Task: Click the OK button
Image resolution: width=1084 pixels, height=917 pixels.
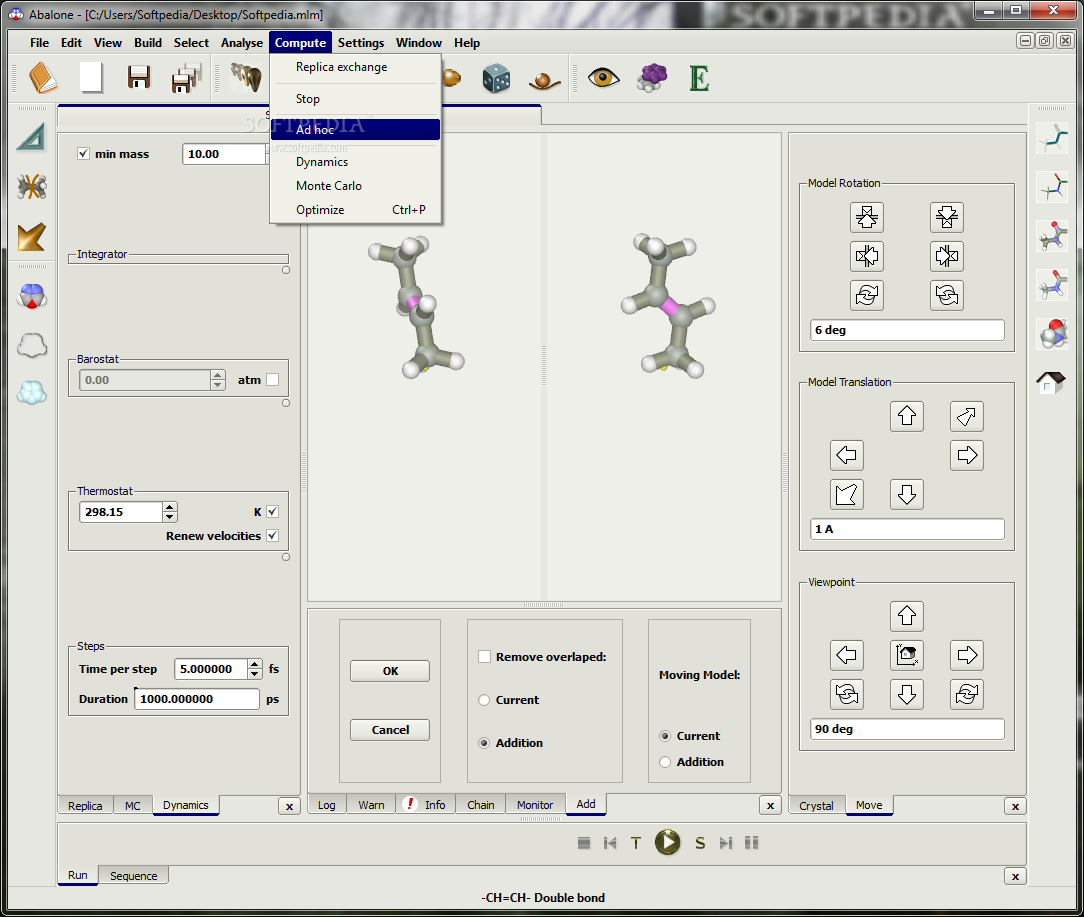Action: tap(390, 671)
